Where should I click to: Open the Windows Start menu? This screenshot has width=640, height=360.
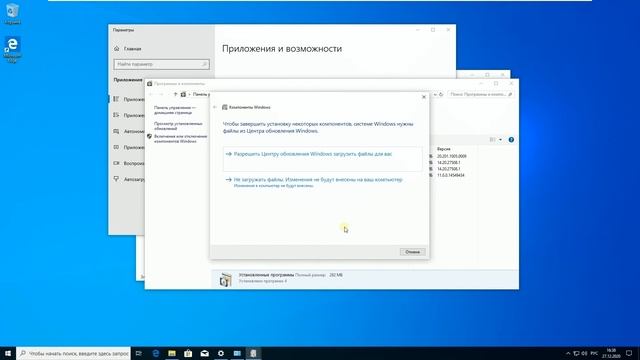tap(8, 353)
